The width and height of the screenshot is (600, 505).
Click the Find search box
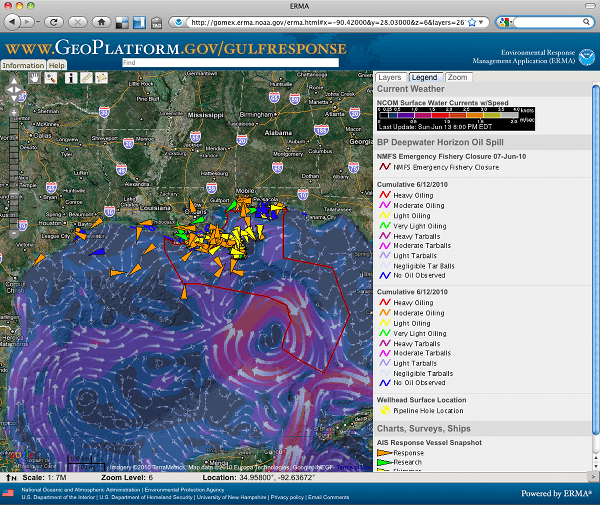230,62
